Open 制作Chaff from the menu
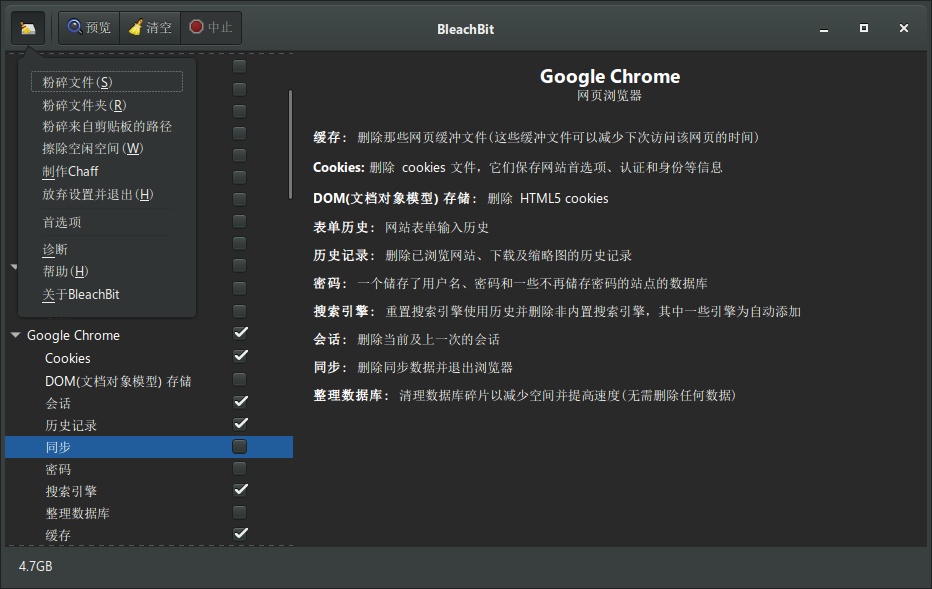This screenshot has width=932, height=589. (107, 171)
